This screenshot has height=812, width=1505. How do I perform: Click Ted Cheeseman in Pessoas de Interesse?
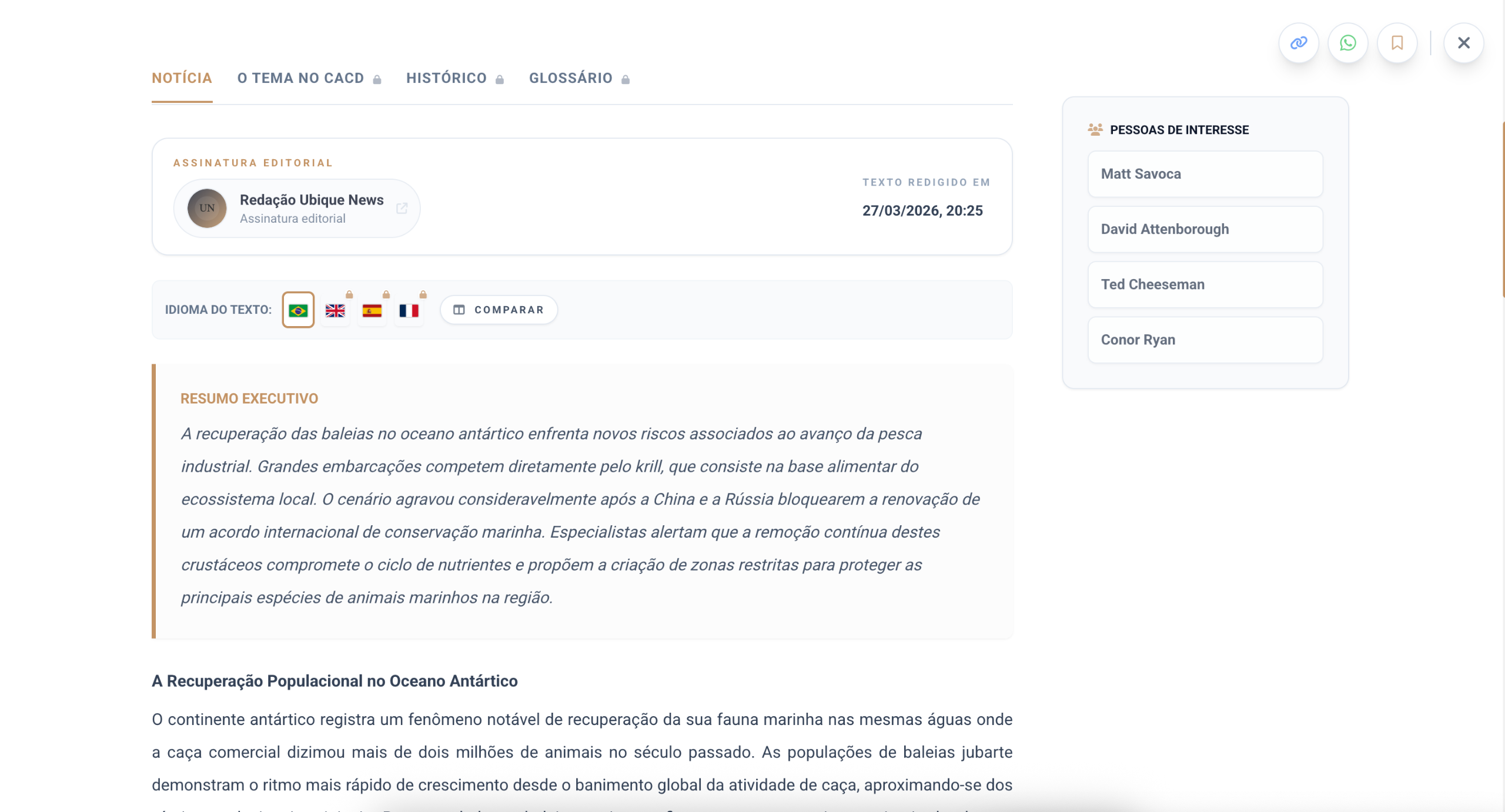[1205, 284]
